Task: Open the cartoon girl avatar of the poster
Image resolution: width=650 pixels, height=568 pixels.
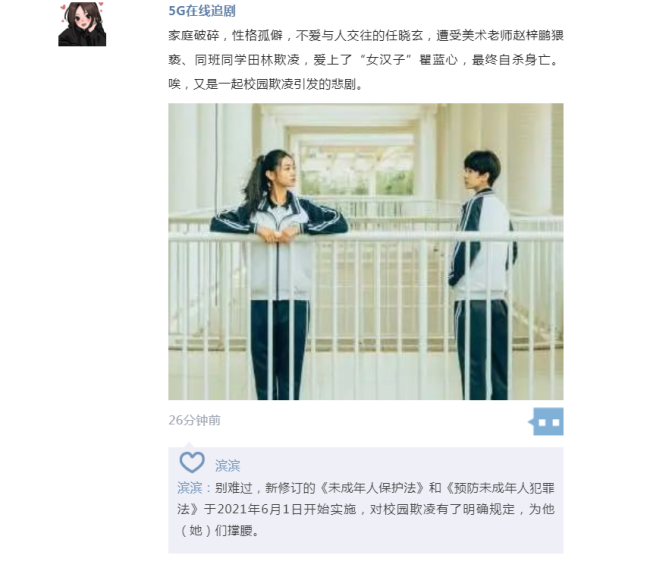Action: (x=82, y=24)
